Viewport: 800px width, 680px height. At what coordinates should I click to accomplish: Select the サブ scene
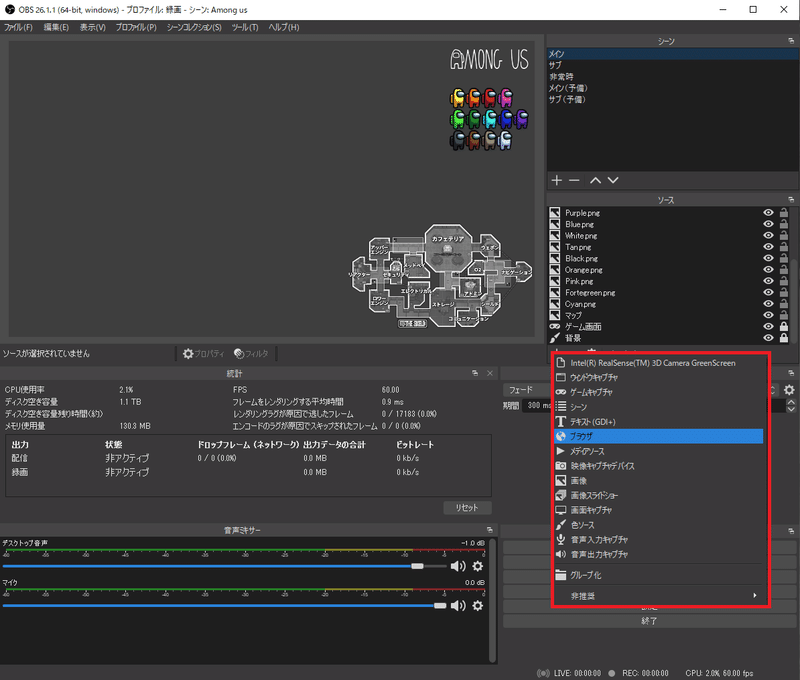(x=672, y=65)
